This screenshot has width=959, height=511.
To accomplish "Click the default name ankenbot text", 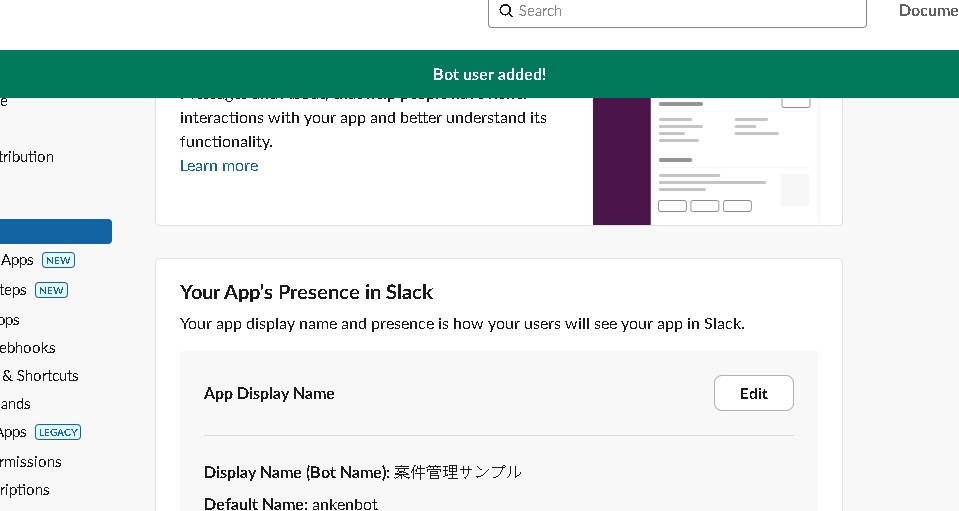I will (344, 504).
